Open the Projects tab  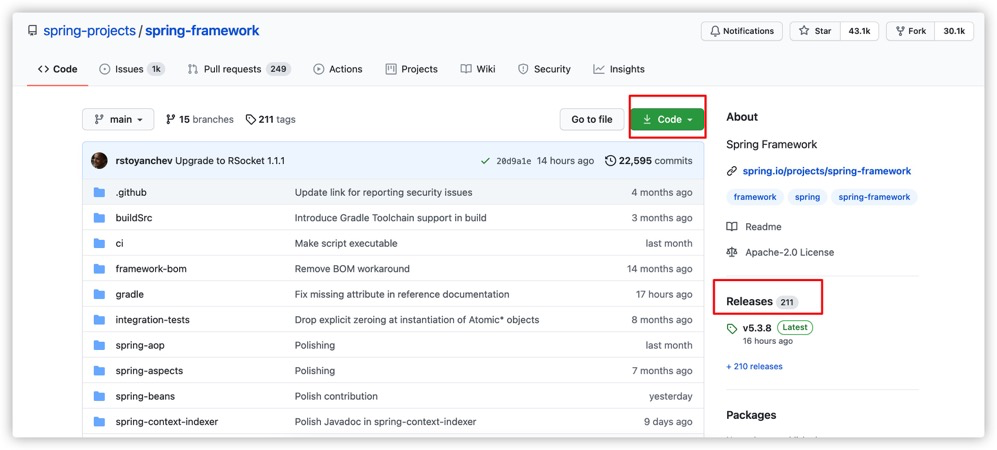[411, 69]
